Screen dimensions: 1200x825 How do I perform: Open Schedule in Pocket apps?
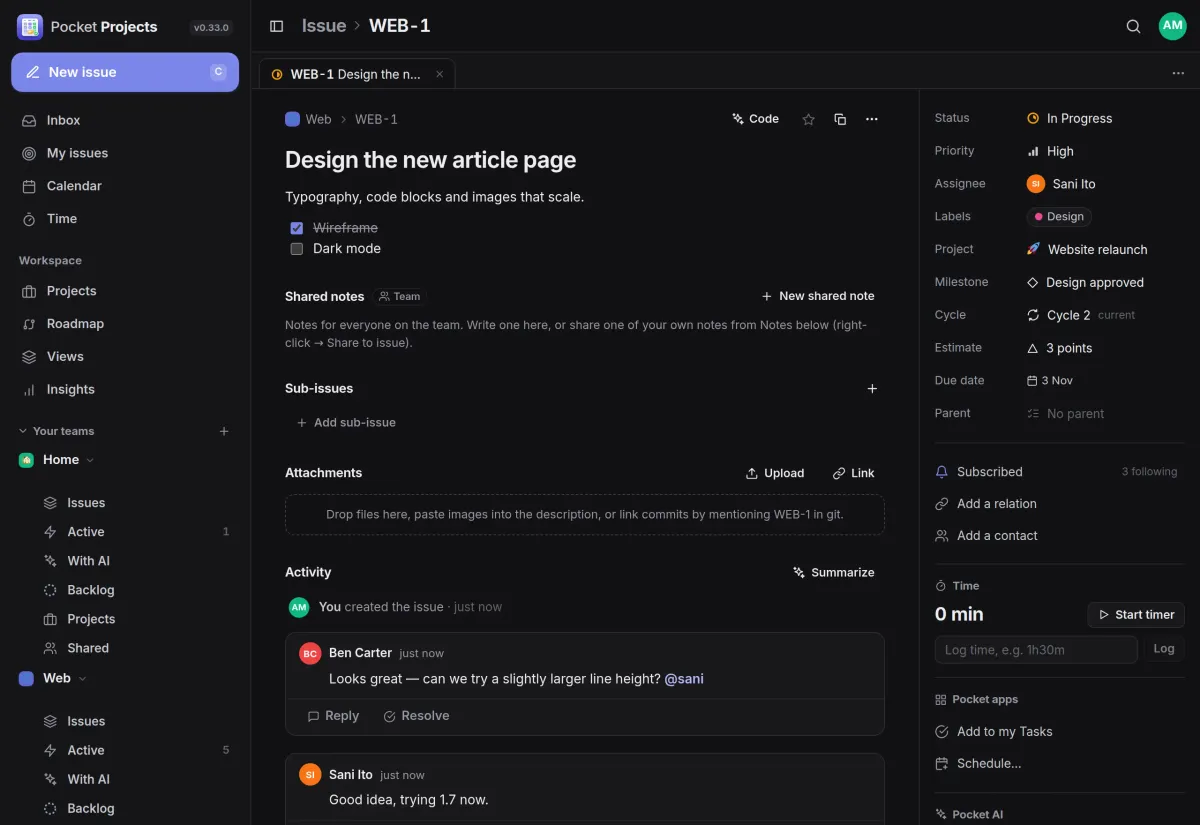coord(978,764)
